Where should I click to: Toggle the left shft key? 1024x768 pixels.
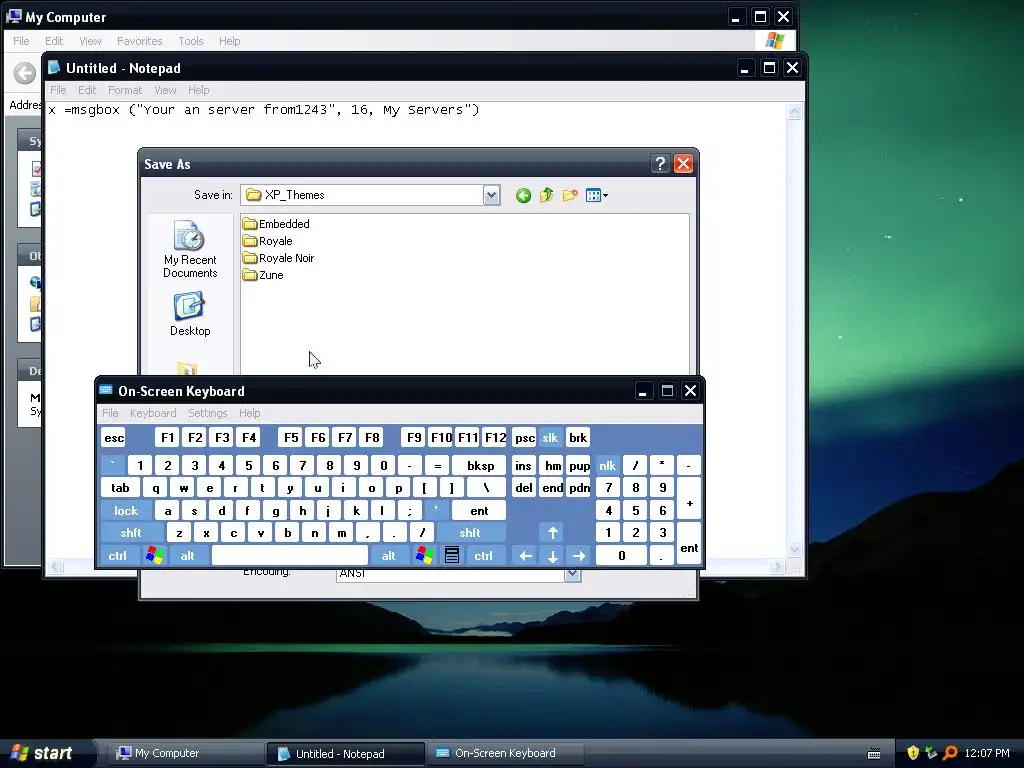[x=131, y=533]
